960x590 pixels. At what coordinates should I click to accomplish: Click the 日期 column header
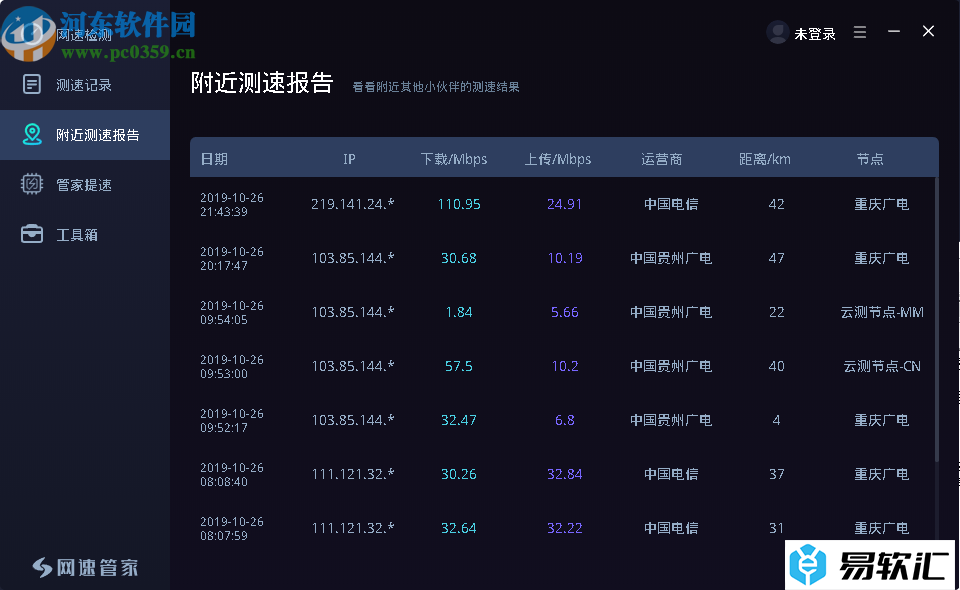(x=214, y=159)
